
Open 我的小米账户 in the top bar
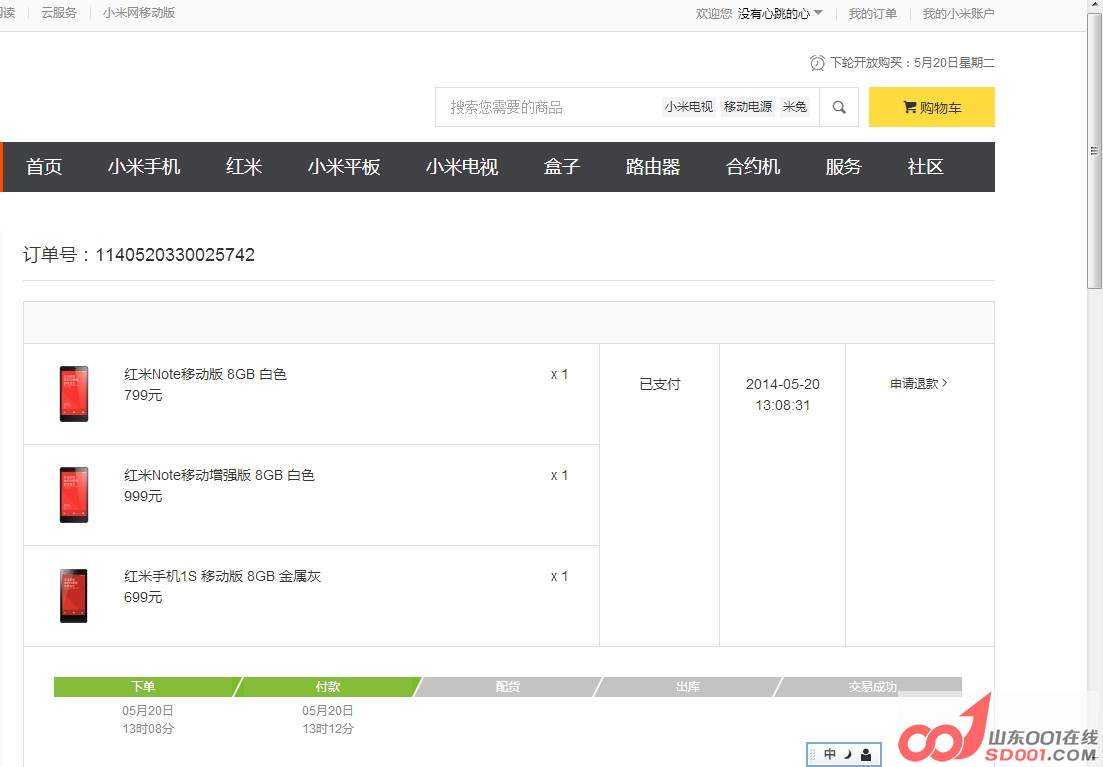tap(958, 13)
